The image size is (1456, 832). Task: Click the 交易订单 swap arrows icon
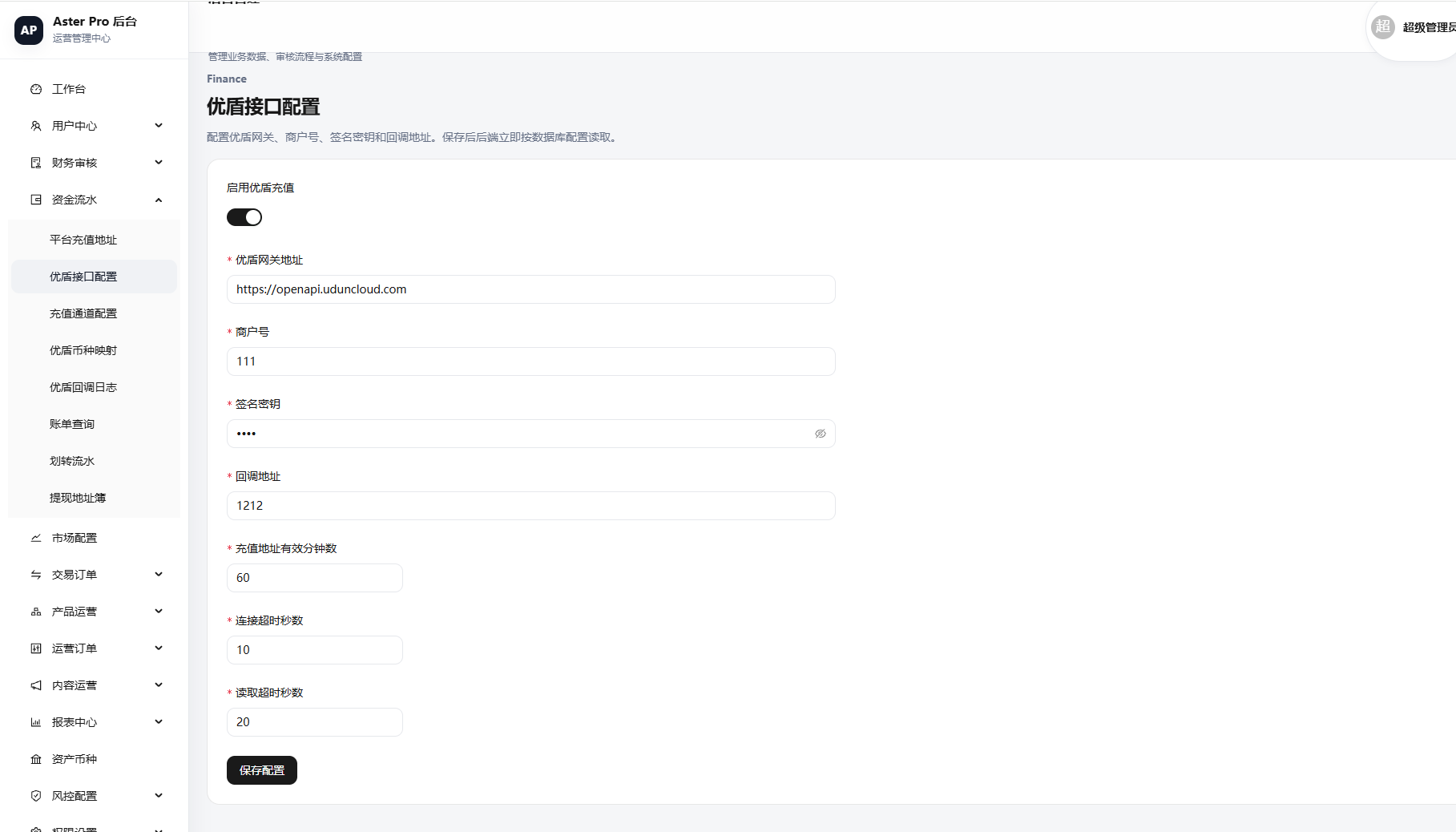click(36, 575)
